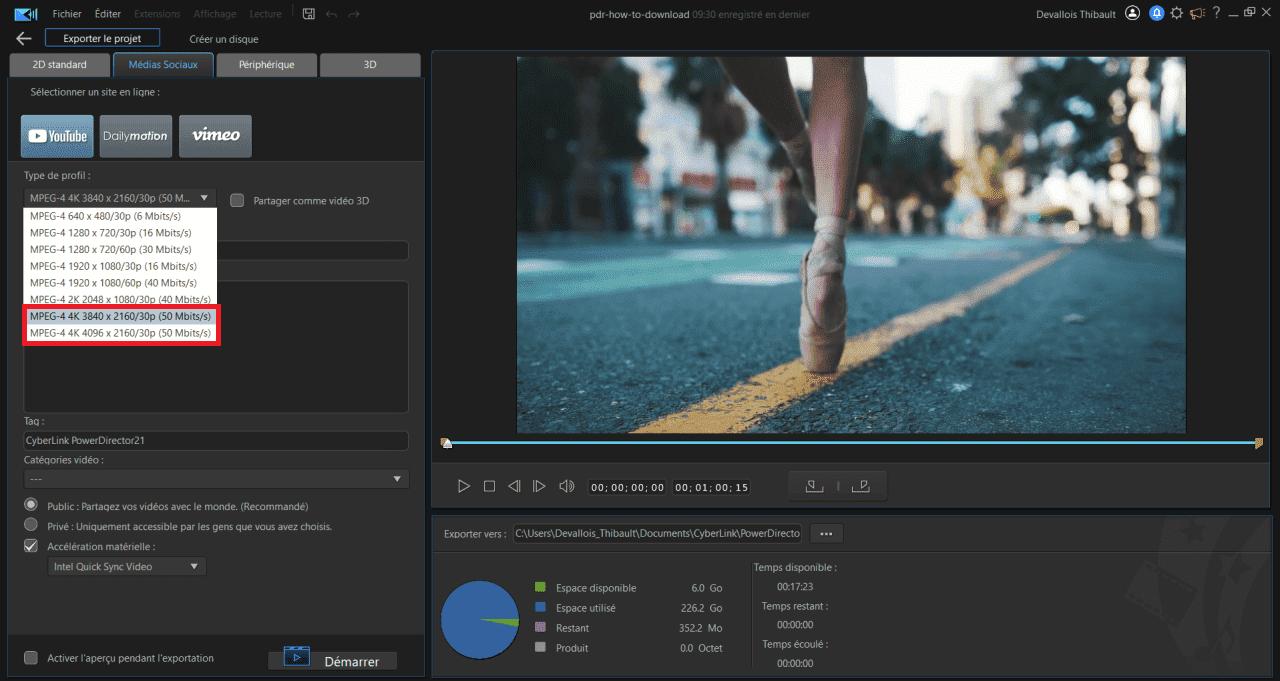Open the Fichier menu
The width and height of the screenshot is (1280, 681).
[67, 14]
